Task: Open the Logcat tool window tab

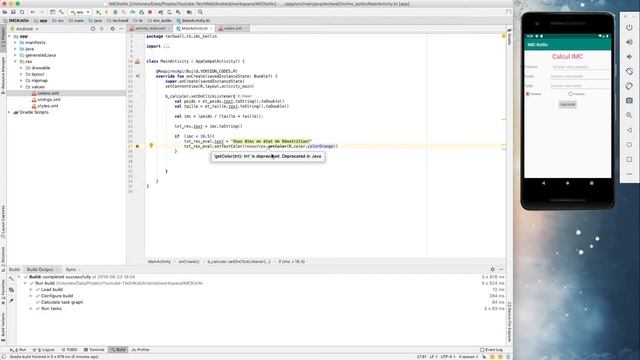Action: point(44,350)
